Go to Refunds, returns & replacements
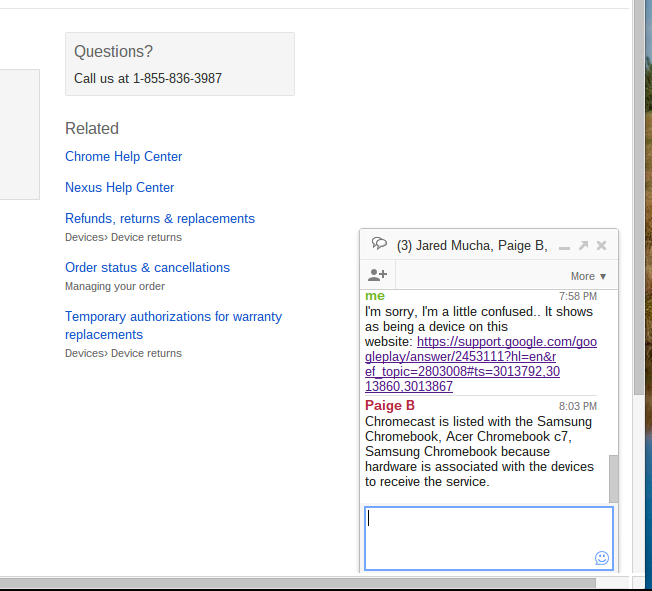Image resolution: width=652 pixels, height=591 pixels. [x=159, y=219]
